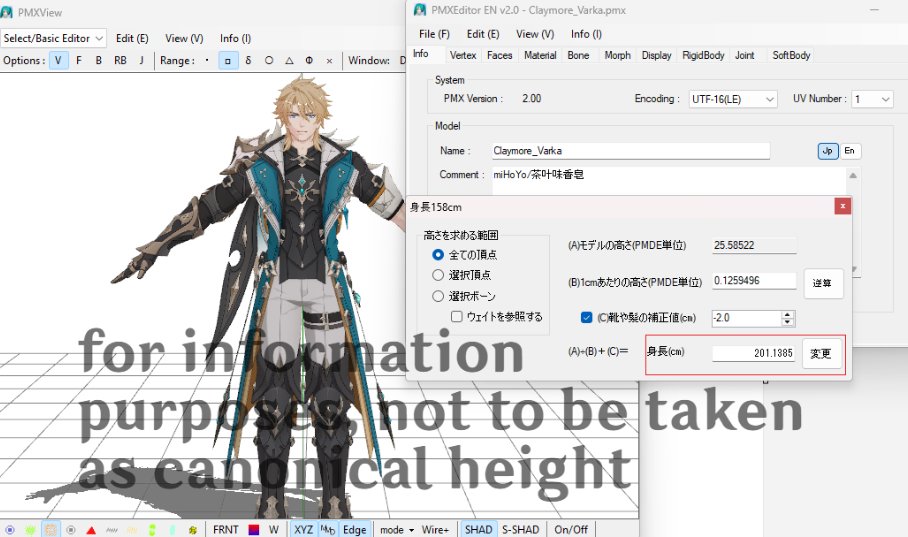Select the Φ range mode icon
The image size is (908, 537).
tap(309, 60)
